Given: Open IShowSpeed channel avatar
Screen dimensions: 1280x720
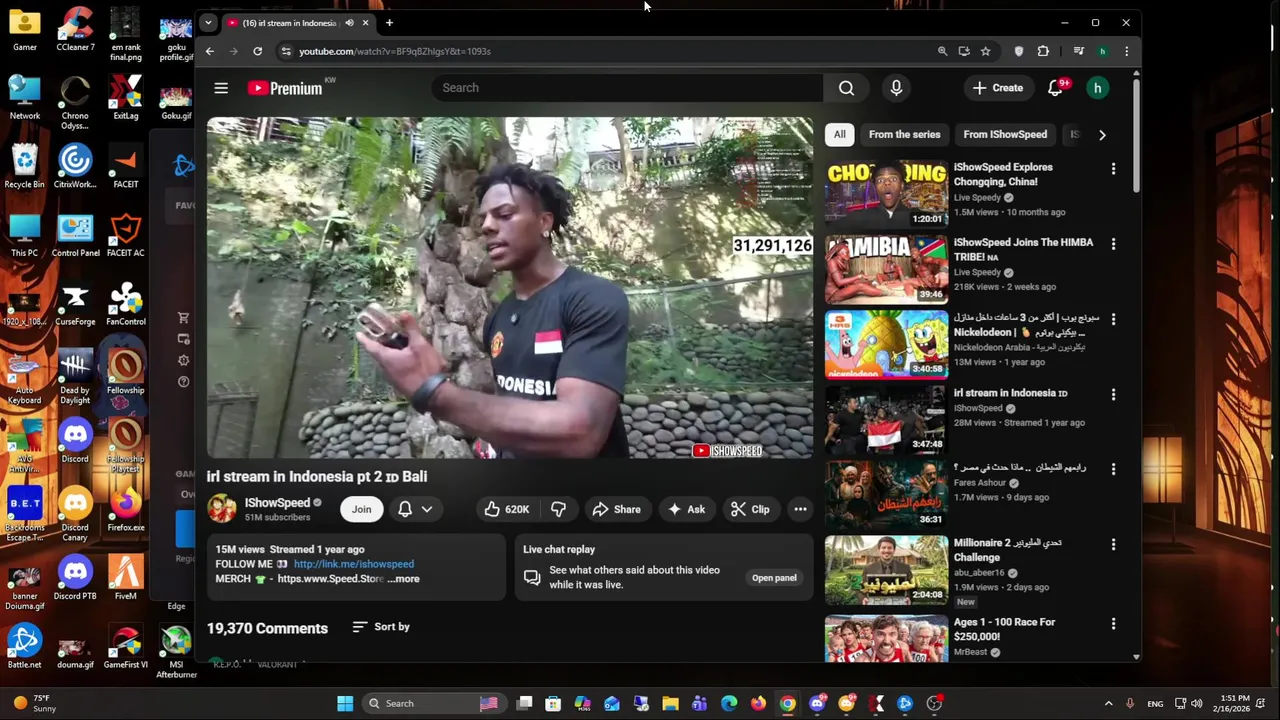Looking at the screenshot, I should 222,508.
